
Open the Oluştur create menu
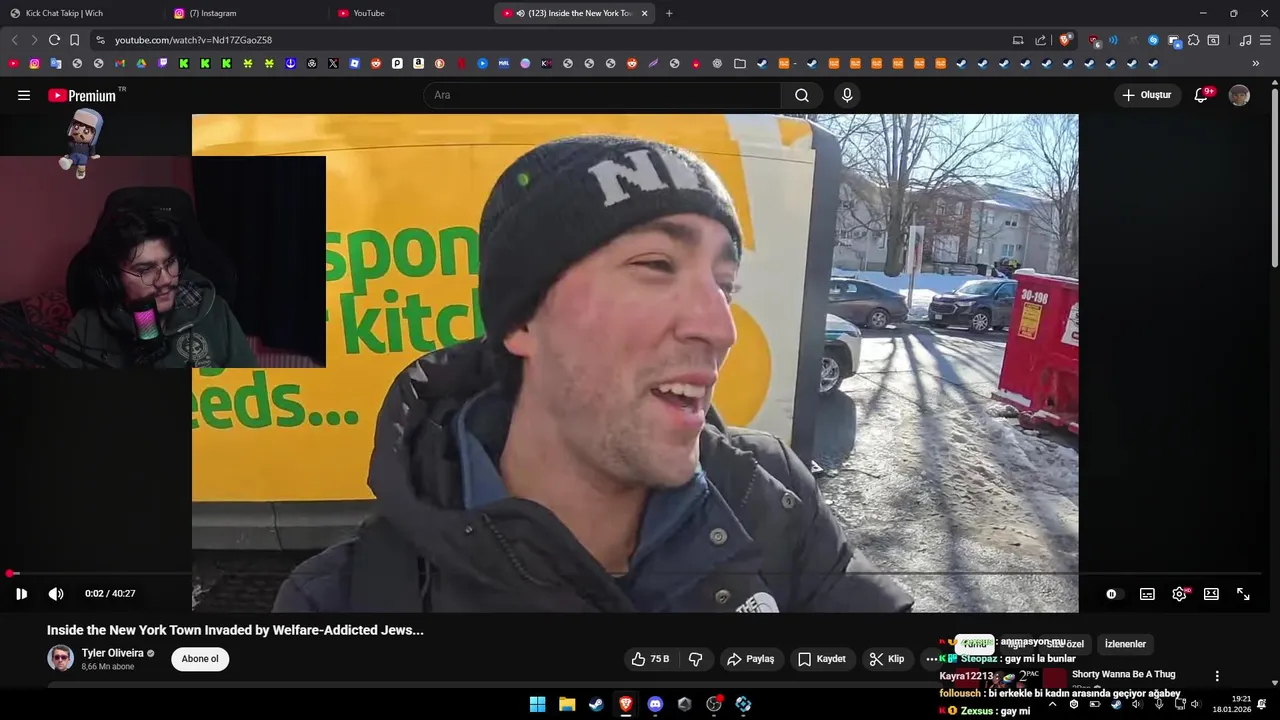coord(1147,95)
